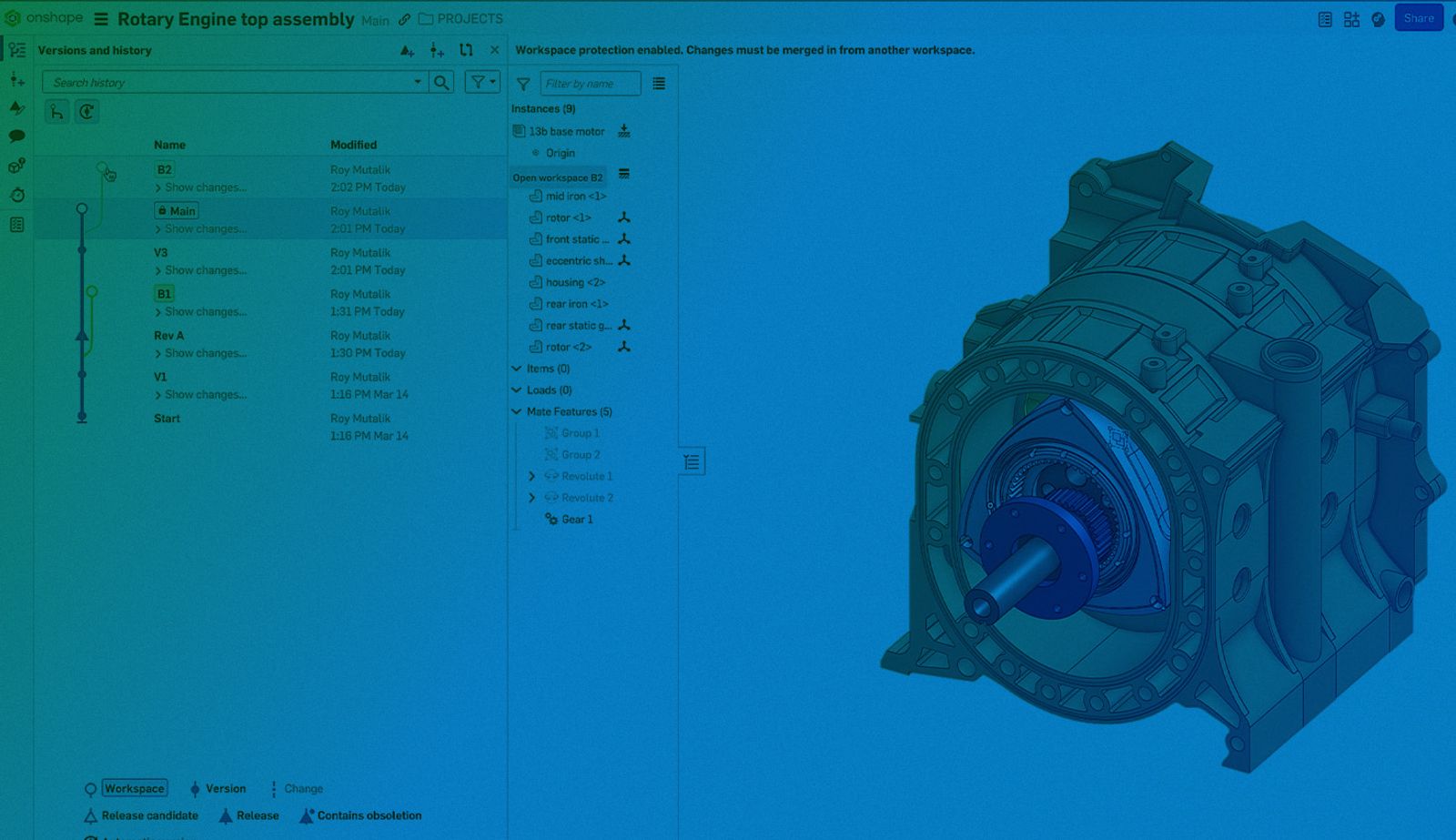Image resolution: width=1456 pixels, height=840 pixels.
Task: Select the rotor <1> instance
Action: pos(568,218)
